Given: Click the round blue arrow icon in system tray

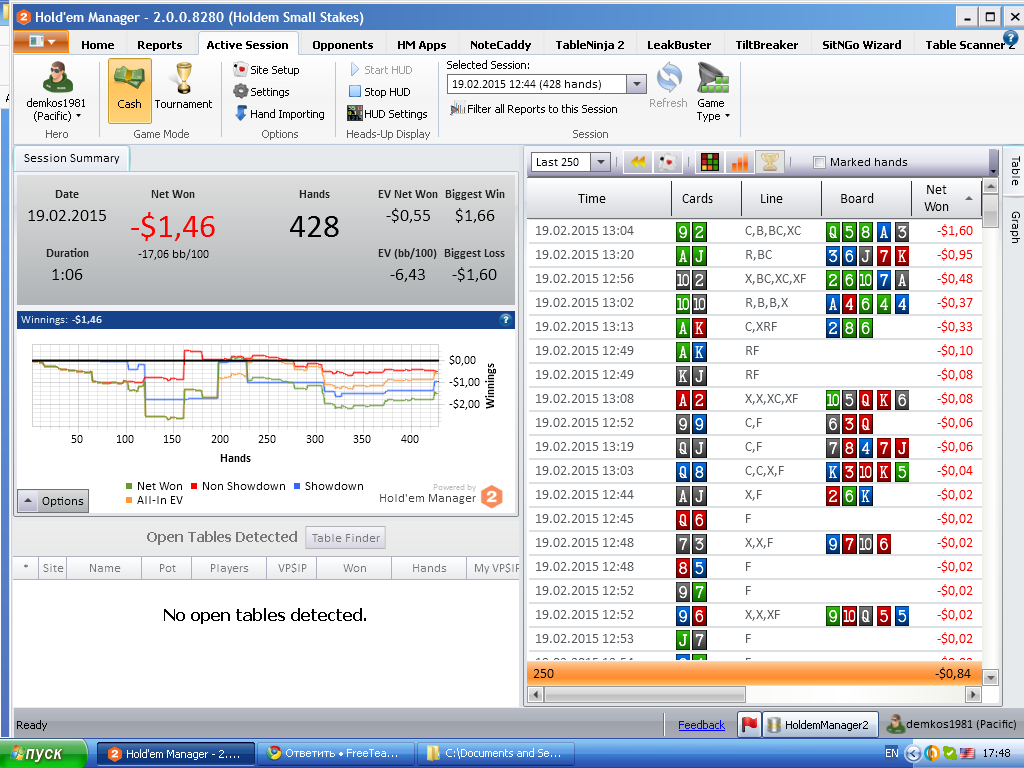Looking at the screenshot, I should coord(912,753).
